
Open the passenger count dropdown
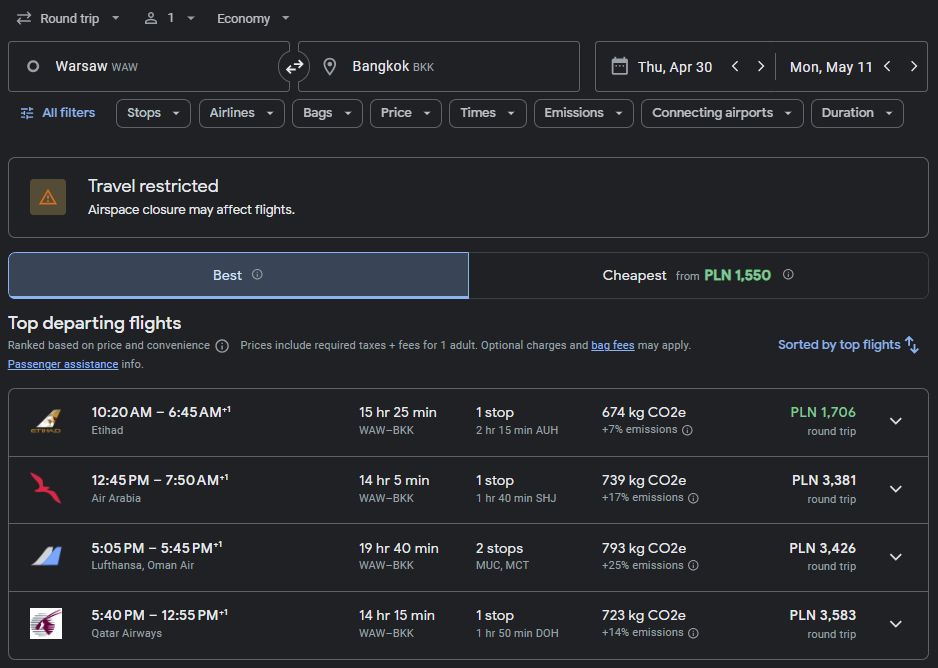[x=170, y=19]
